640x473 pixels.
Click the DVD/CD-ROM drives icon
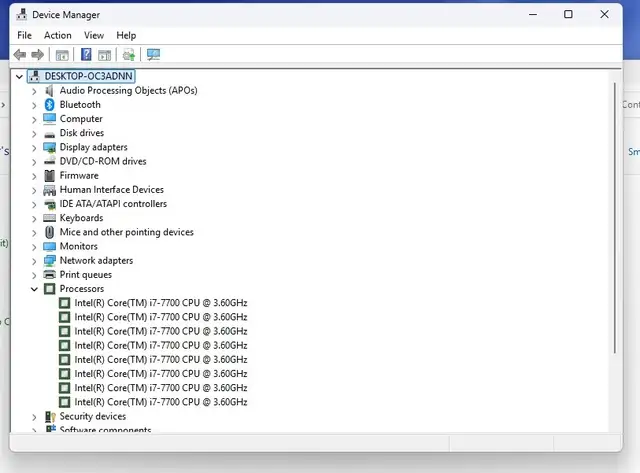pyautogui.click(x=49, y=161)
